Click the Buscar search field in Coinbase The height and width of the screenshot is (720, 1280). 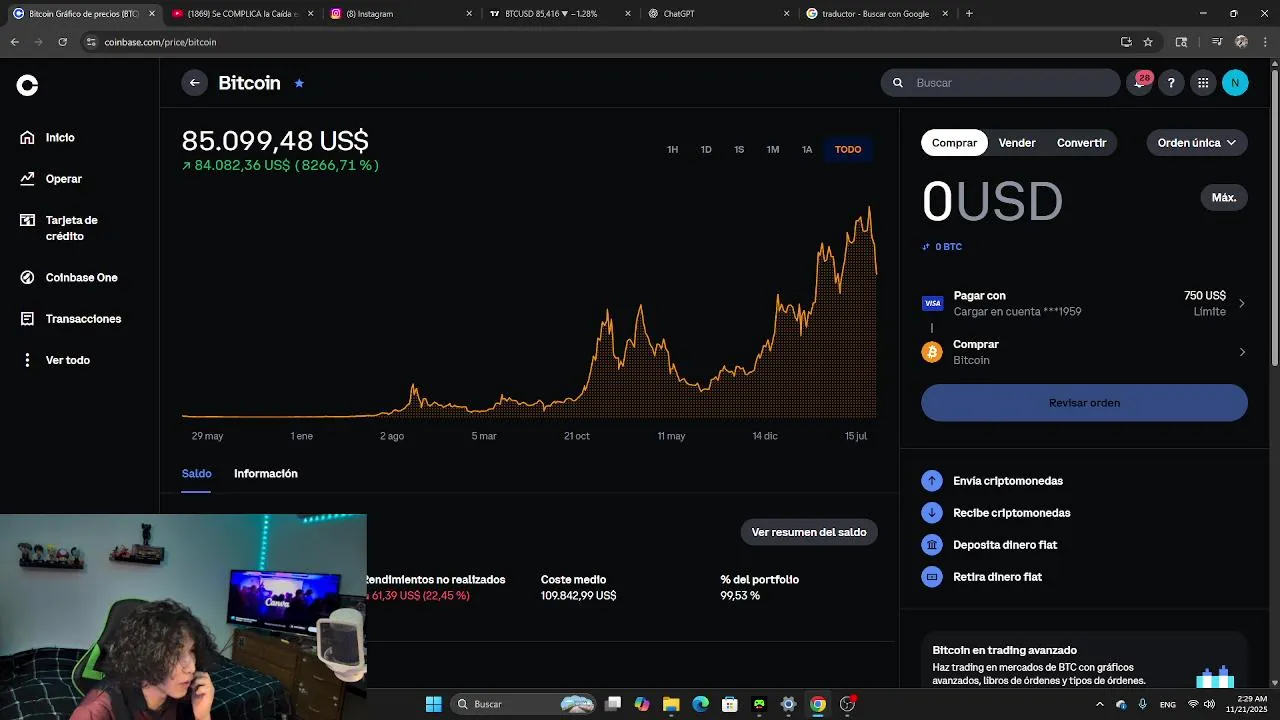click(1000, 83)
